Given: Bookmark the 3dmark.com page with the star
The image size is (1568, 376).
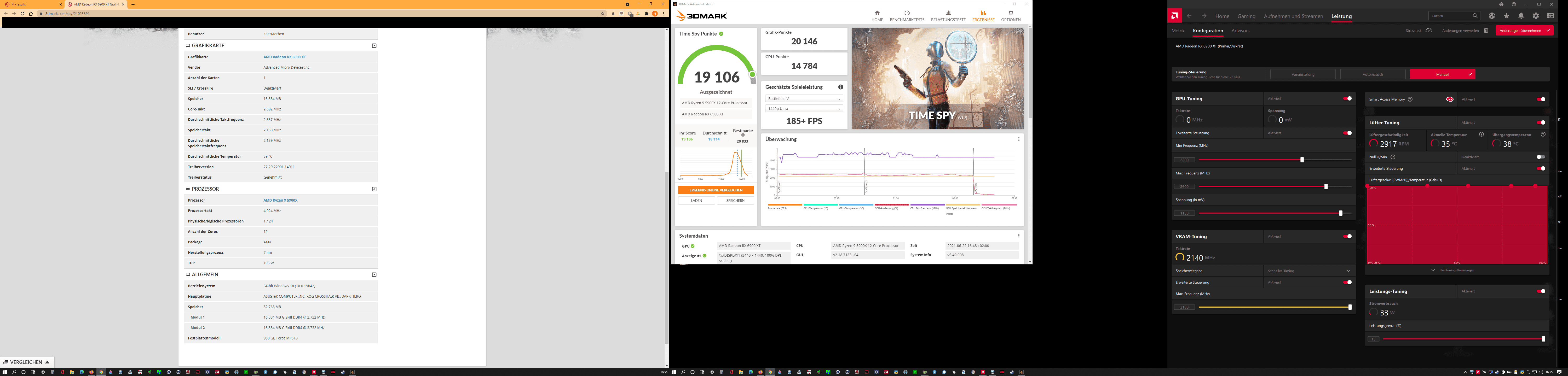Looking at the screenshot, I should (603, 13).
